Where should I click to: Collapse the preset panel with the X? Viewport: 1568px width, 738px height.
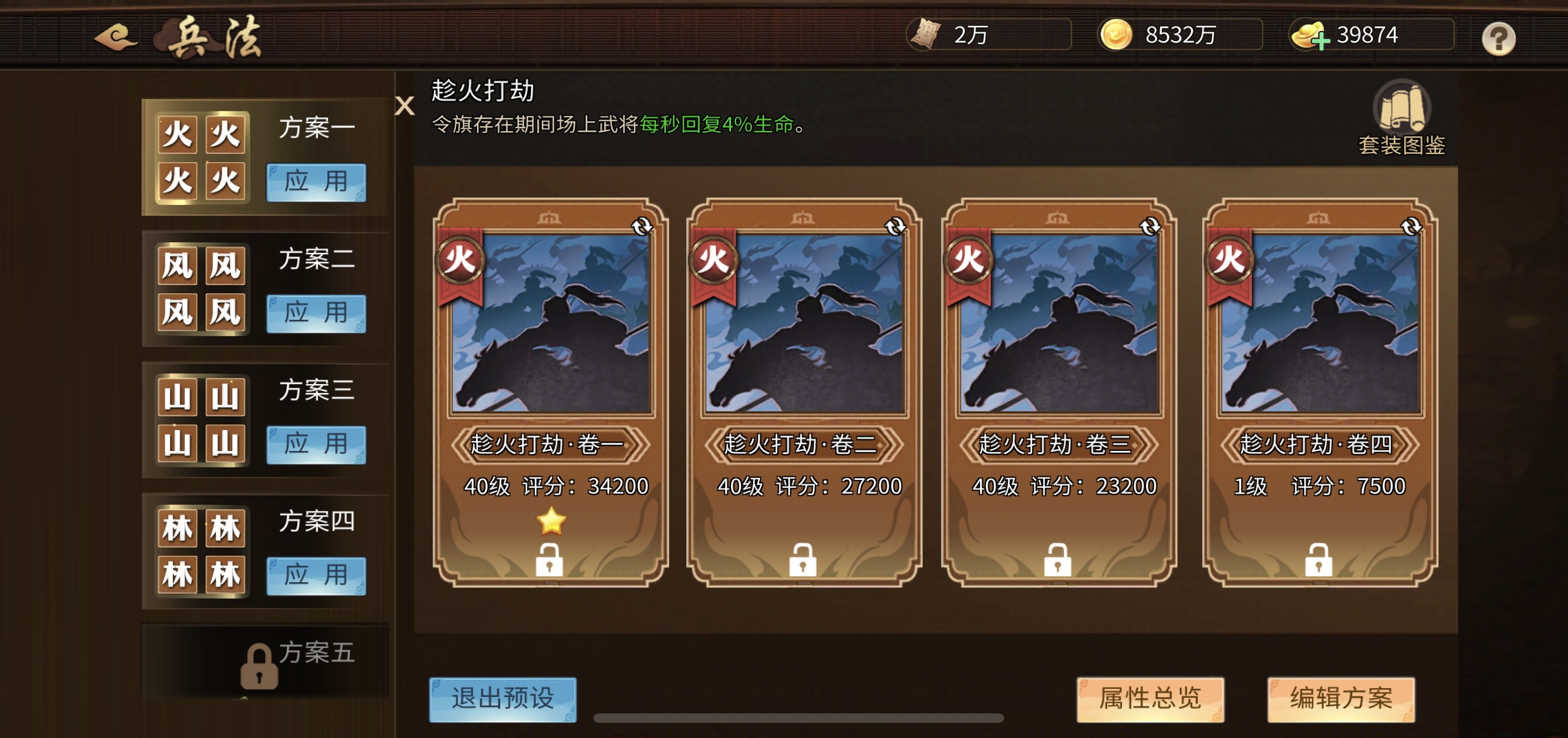click(404, 105)
